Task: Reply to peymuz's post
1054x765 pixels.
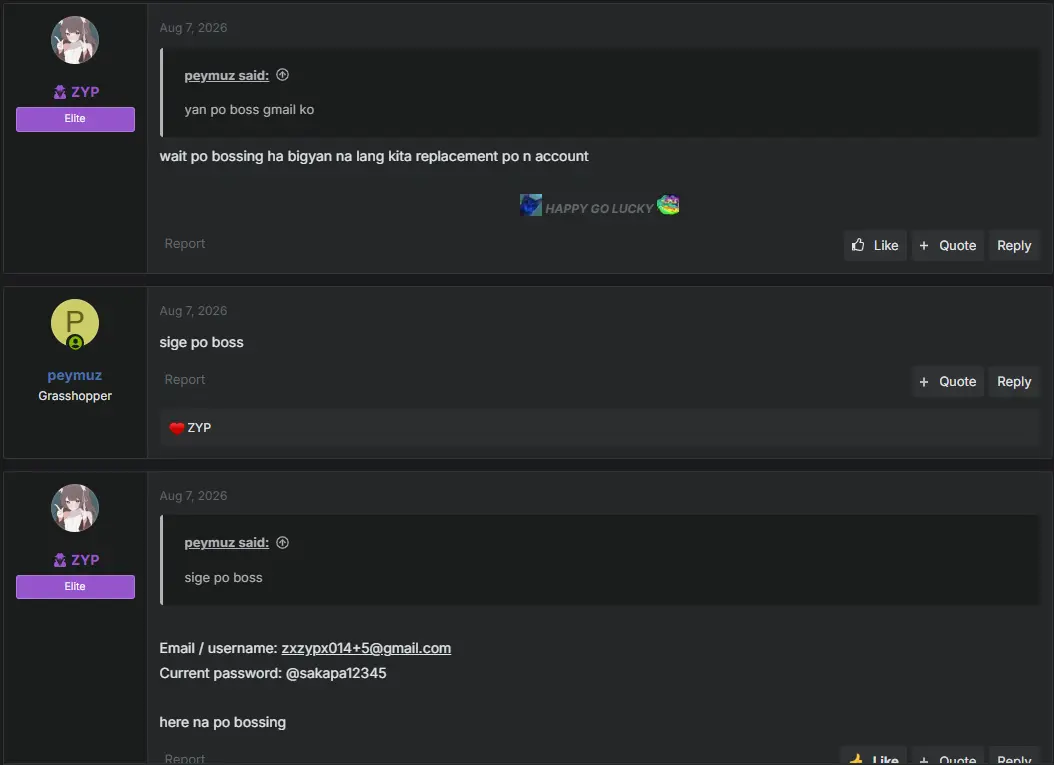Action: (1014, 381)
